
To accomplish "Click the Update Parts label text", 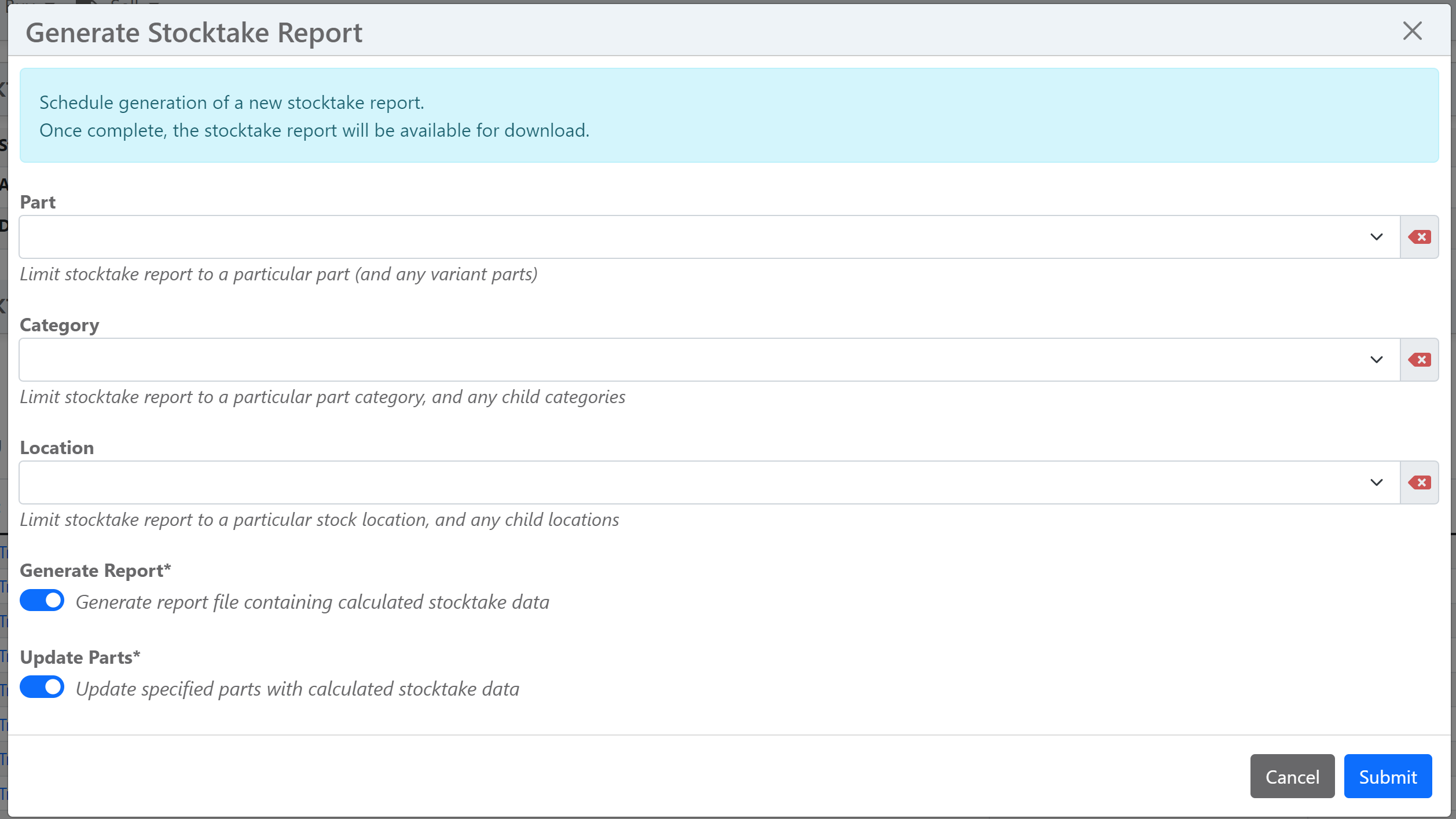I will coord(80,657).
